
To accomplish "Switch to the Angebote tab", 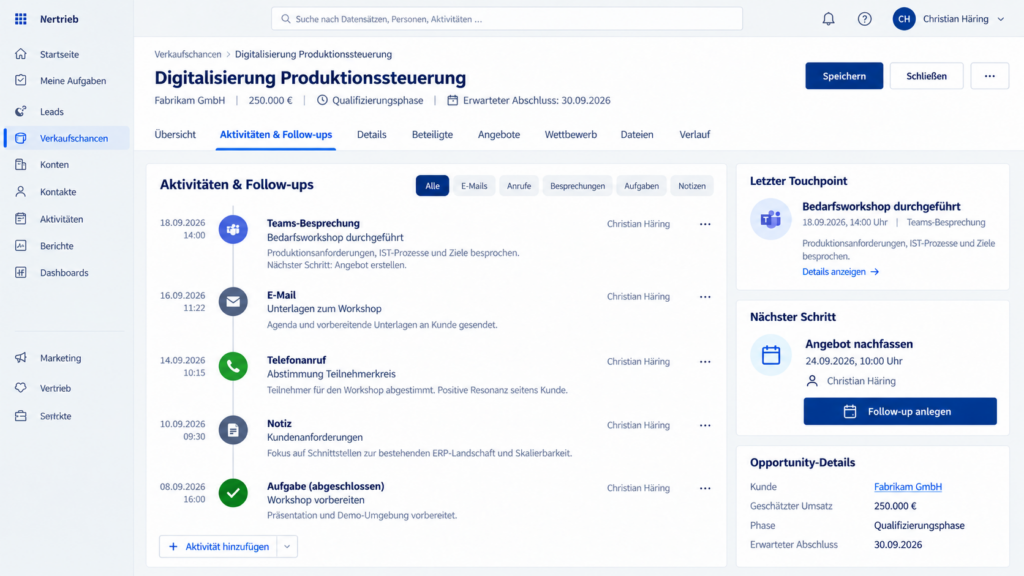I will (499, 135).
